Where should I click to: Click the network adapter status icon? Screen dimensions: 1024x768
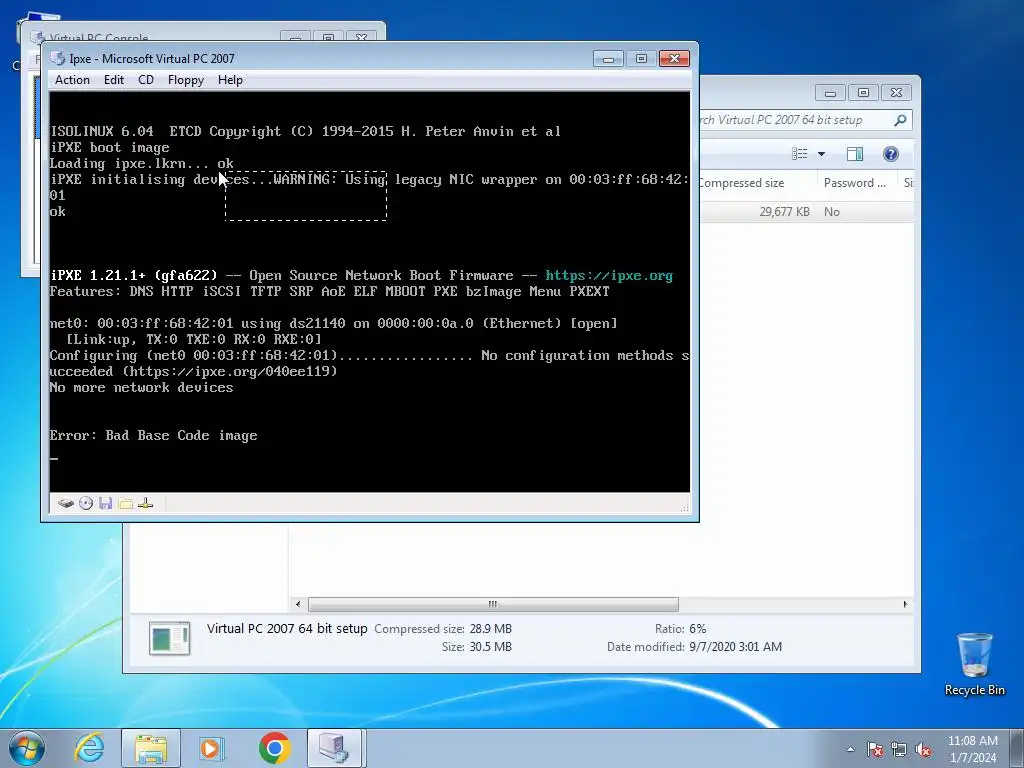click(146, 504)
